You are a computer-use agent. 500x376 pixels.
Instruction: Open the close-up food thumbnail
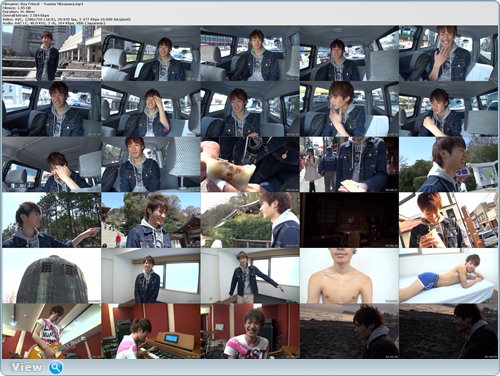click(x=250, y=164)
